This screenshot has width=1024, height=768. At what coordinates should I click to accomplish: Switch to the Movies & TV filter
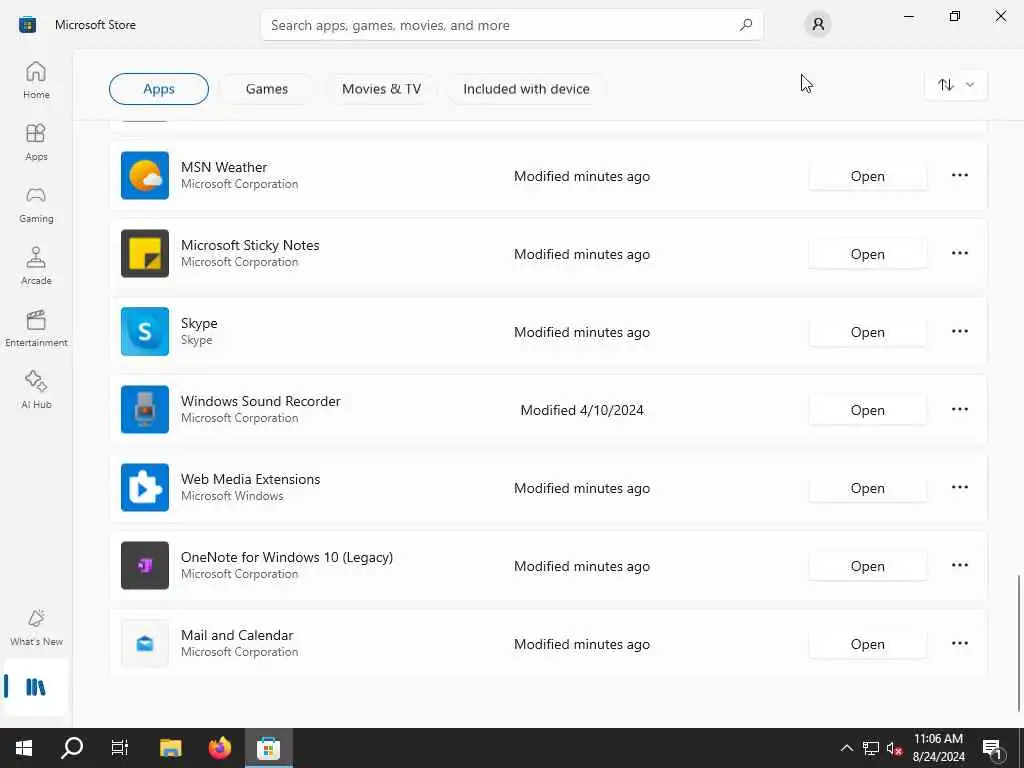click(x=381, y=89)
